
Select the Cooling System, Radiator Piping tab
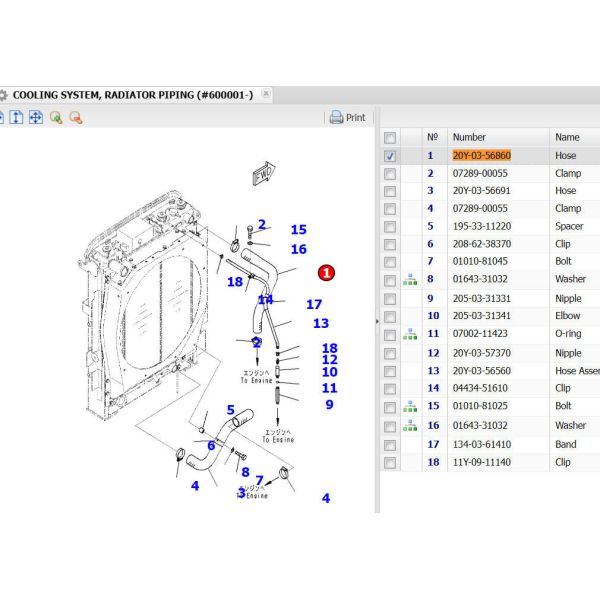click(x=133, y=95)
